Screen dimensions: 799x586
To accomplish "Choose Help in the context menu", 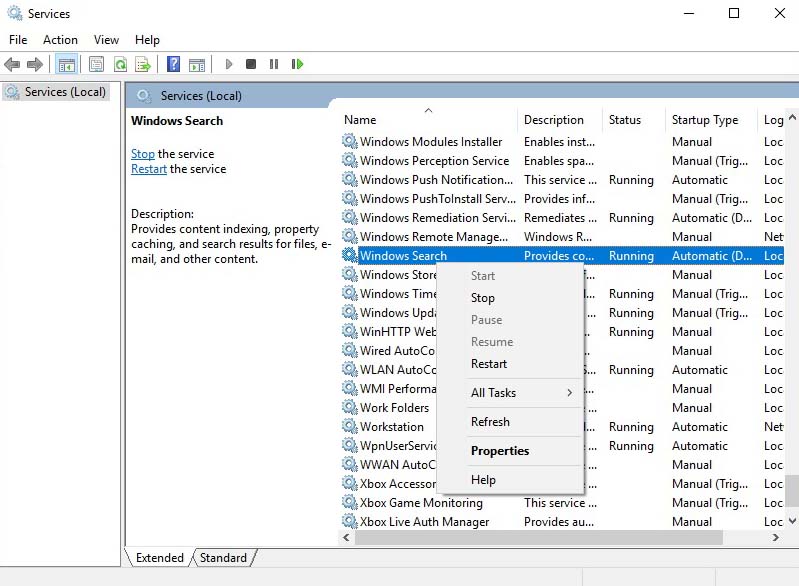I will click(510, 480).
